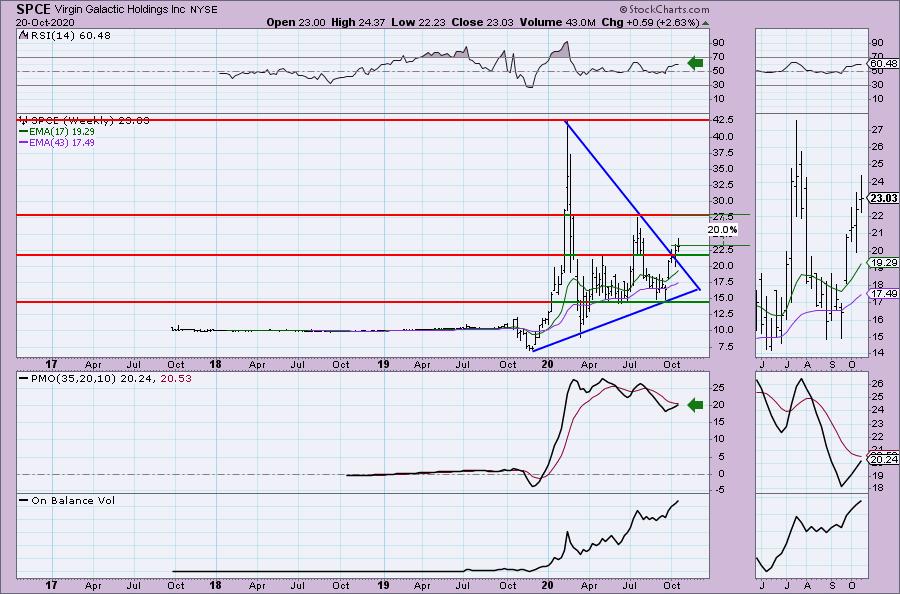
Task: Click the green arrow in the PMO panel
Action: coord(695,405)
